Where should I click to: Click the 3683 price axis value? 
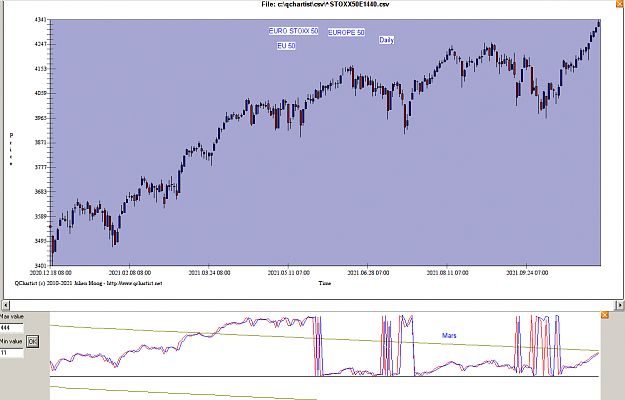[x=41, y=192]
